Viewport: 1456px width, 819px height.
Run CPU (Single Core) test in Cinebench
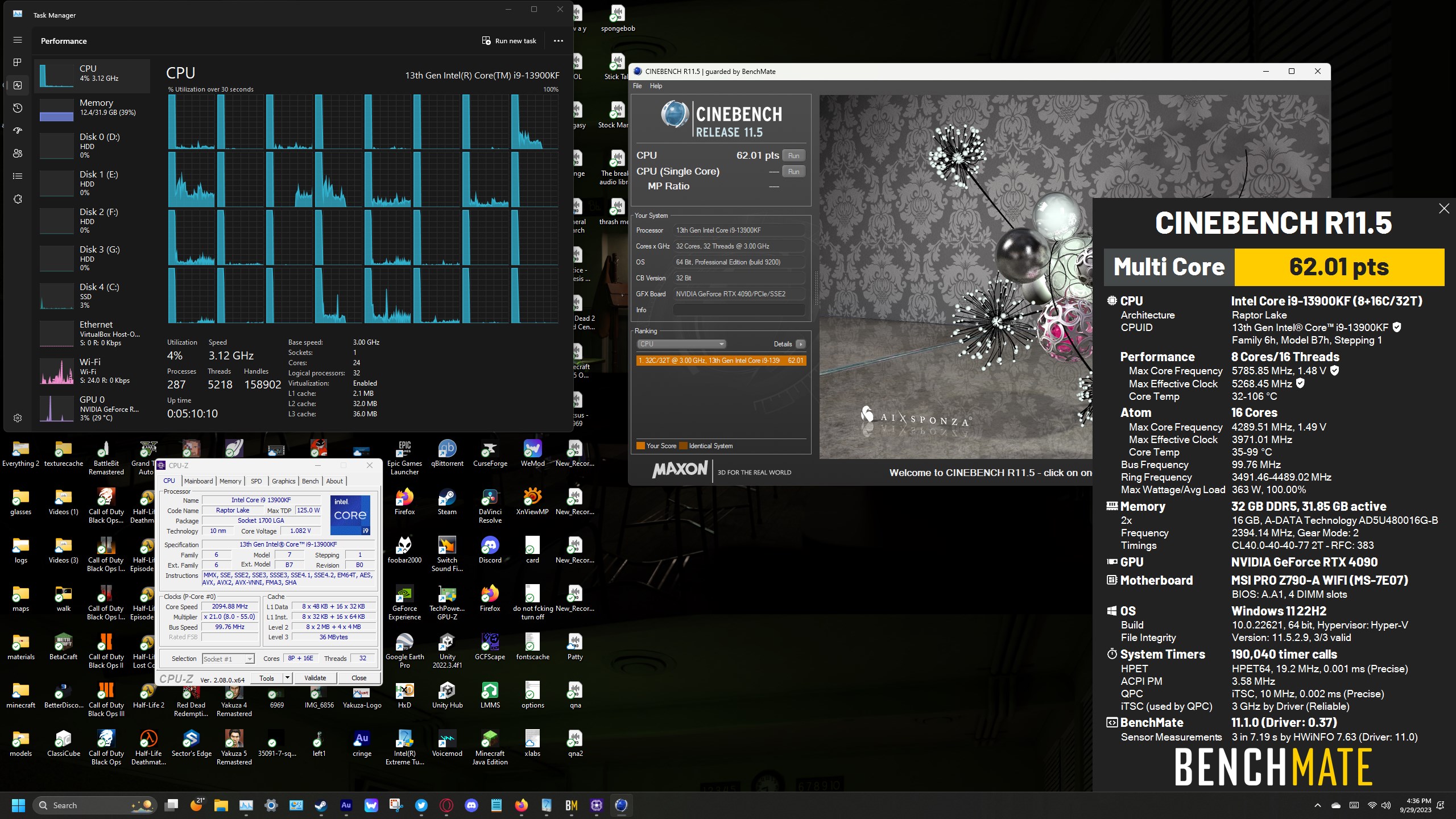(793, 172)
